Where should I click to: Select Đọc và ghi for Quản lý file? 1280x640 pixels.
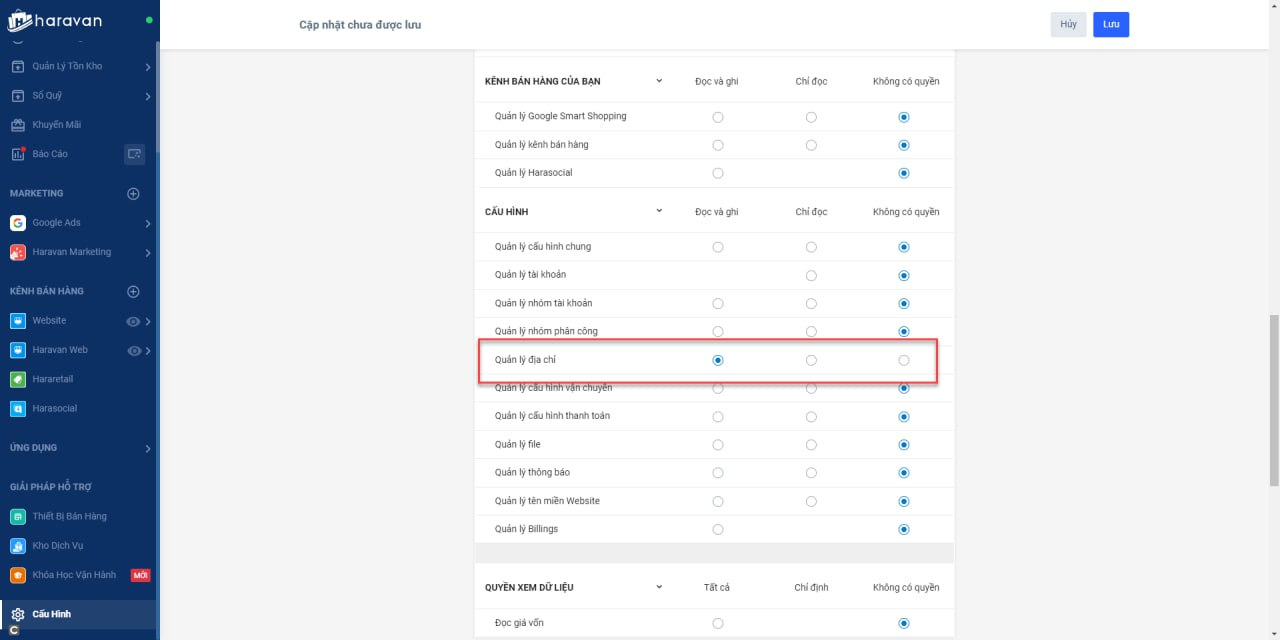[x=718, y=445]
